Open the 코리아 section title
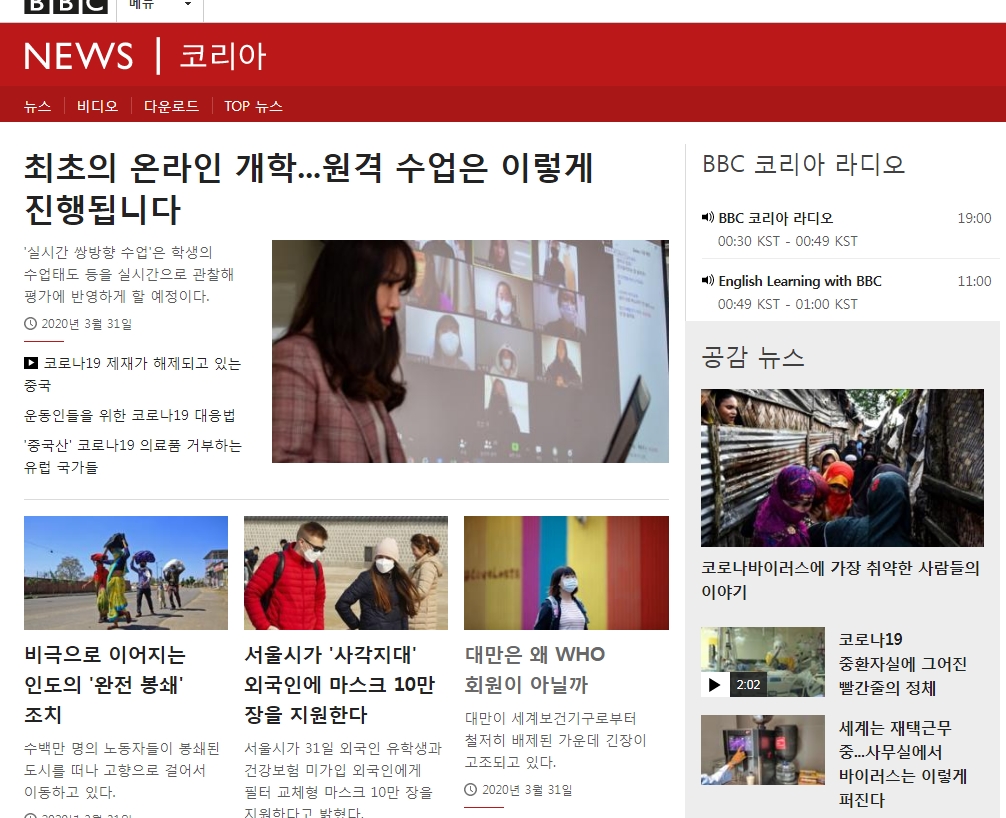The height and width of the screenshot is (818, 1006). coord(223,56)
